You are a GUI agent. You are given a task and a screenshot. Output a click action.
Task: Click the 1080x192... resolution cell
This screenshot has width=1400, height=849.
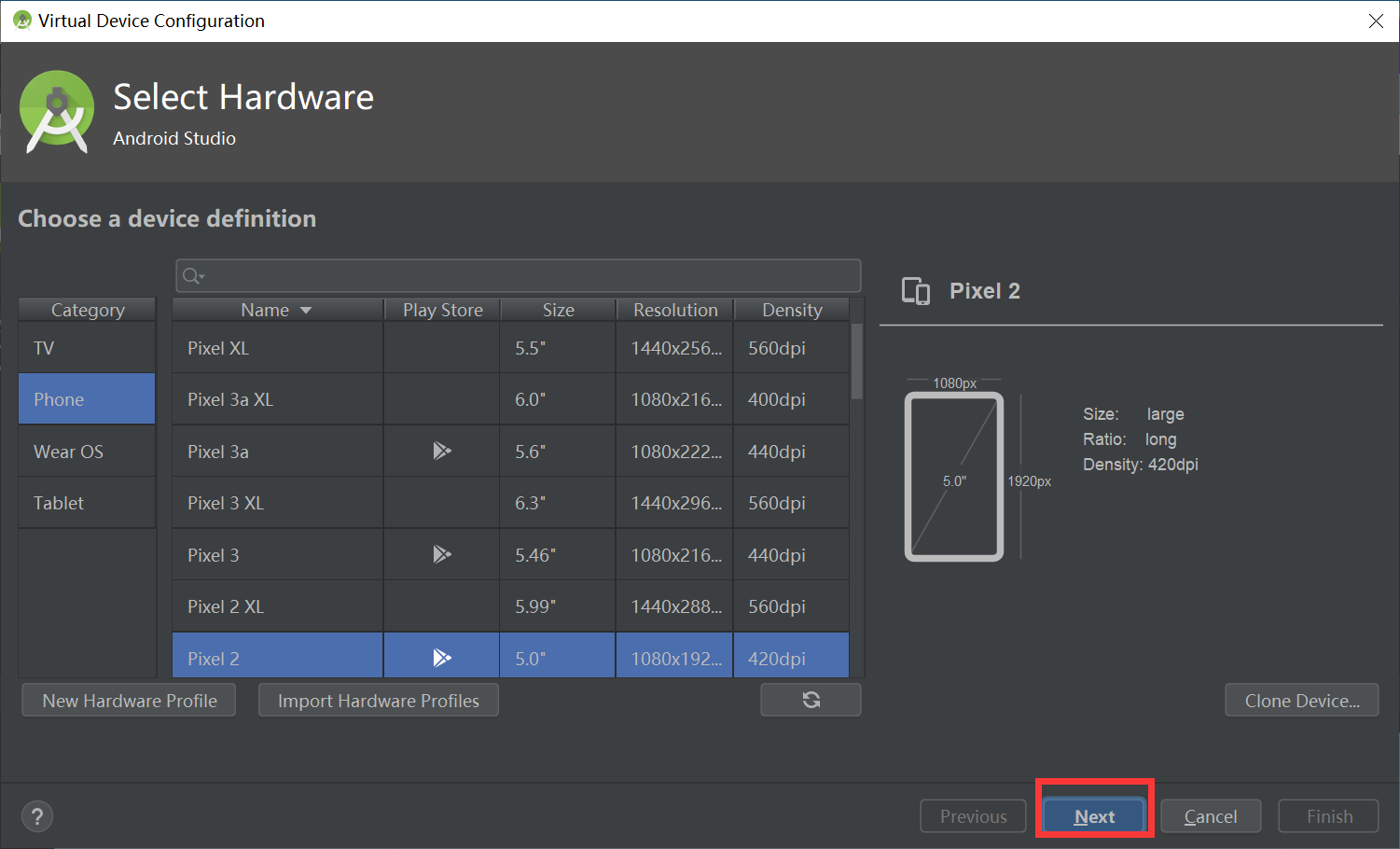[674, 656]
